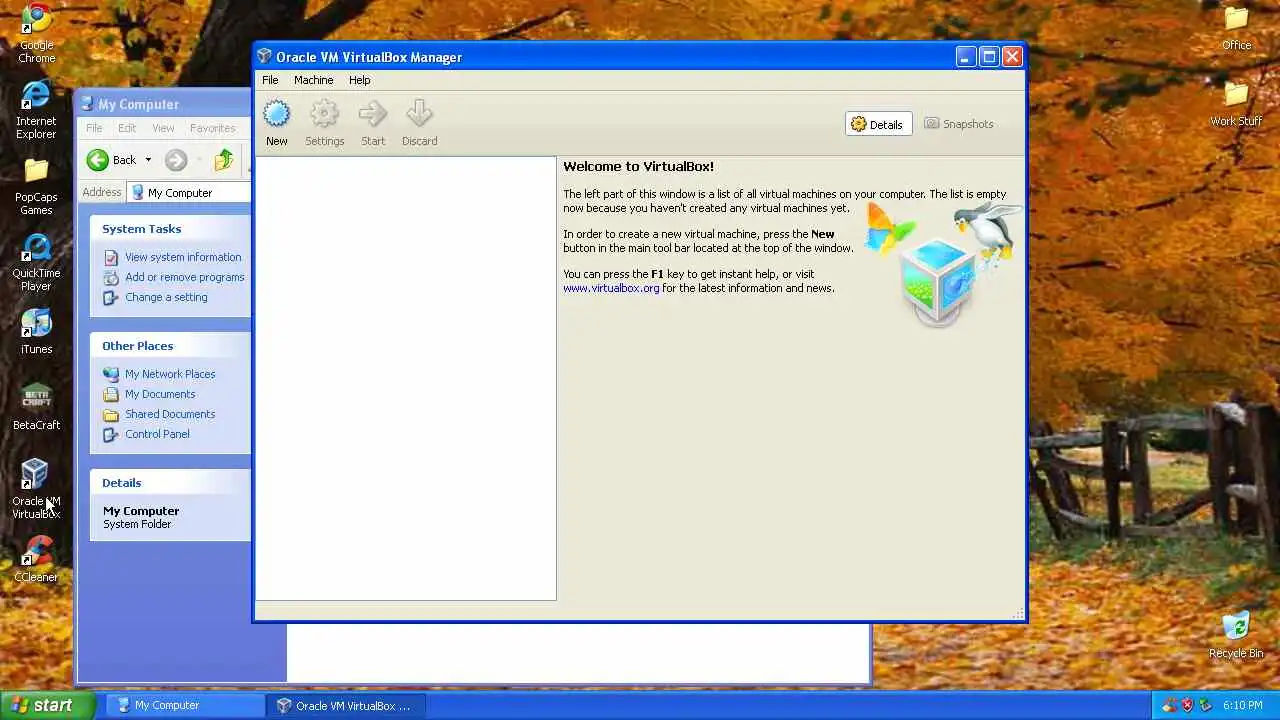Collapse the Other Places panel header
1280x720 pixels.
(170, 346)
